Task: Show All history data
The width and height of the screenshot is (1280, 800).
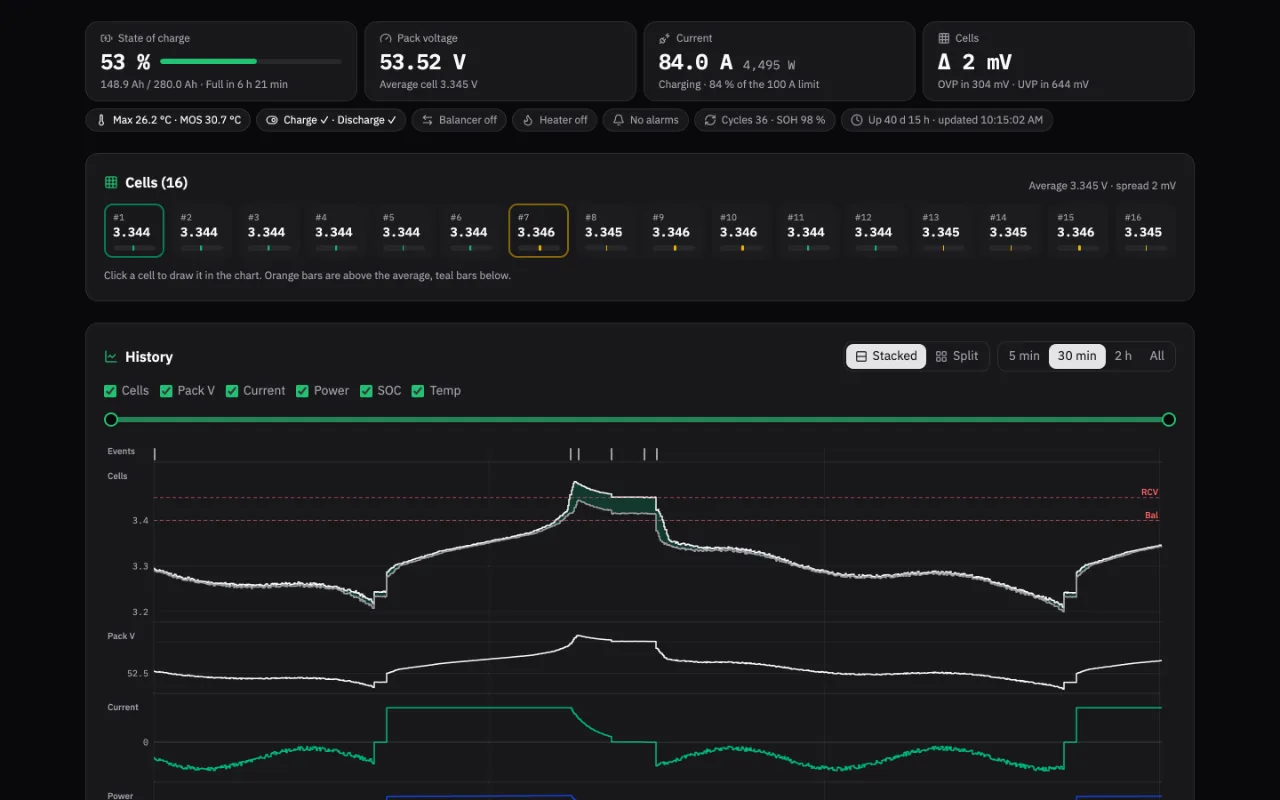Action: point(1157,356)
